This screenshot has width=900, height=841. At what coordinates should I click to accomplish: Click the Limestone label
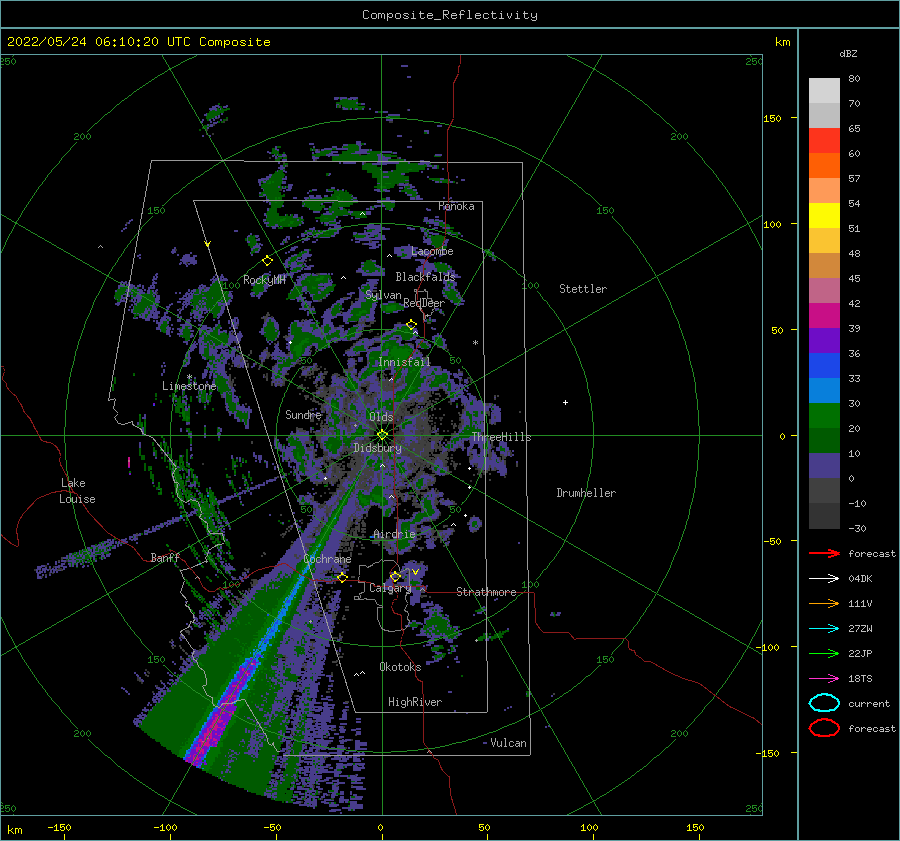[x=189, y=386]
